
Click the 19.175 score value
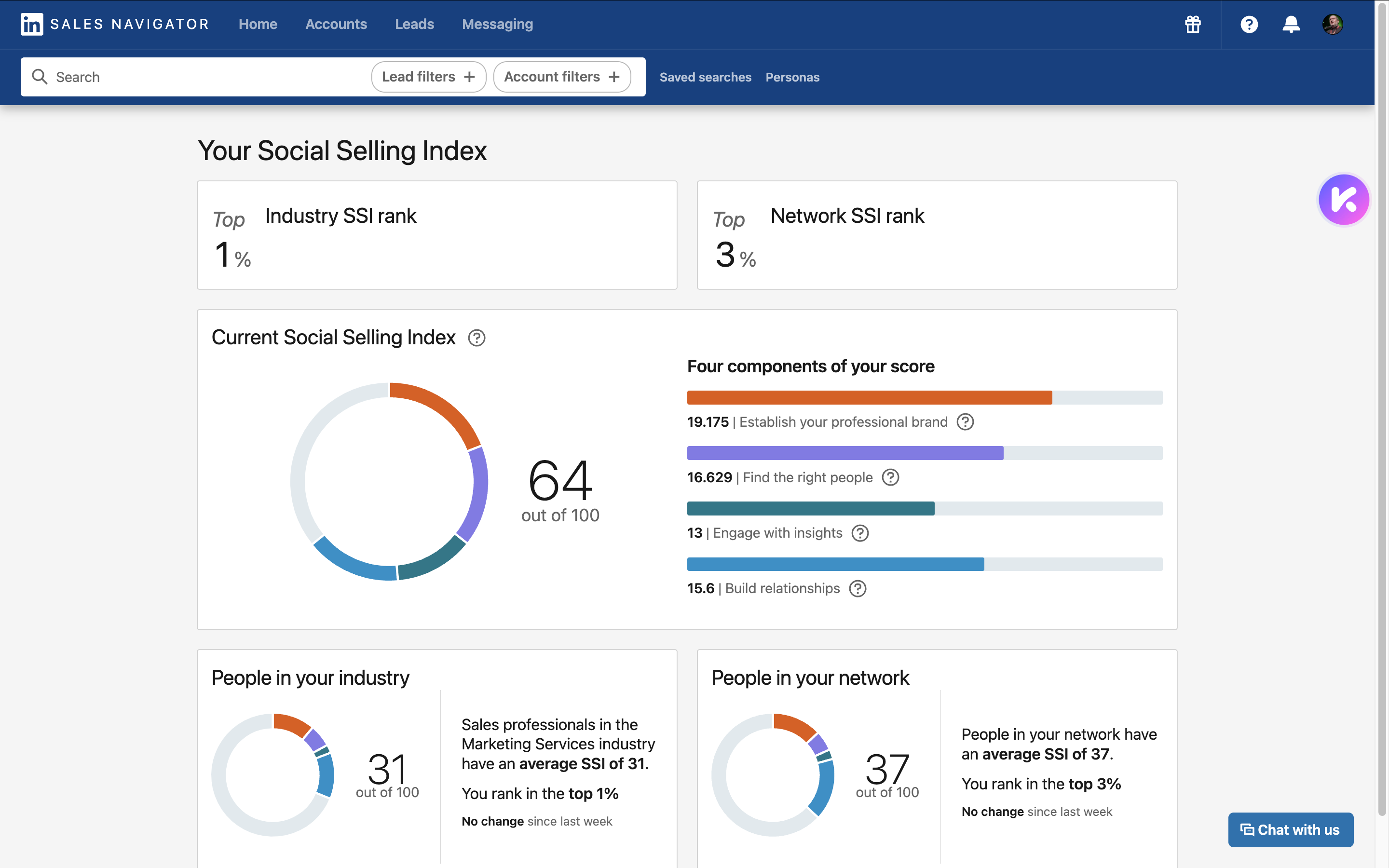[707, 422]
